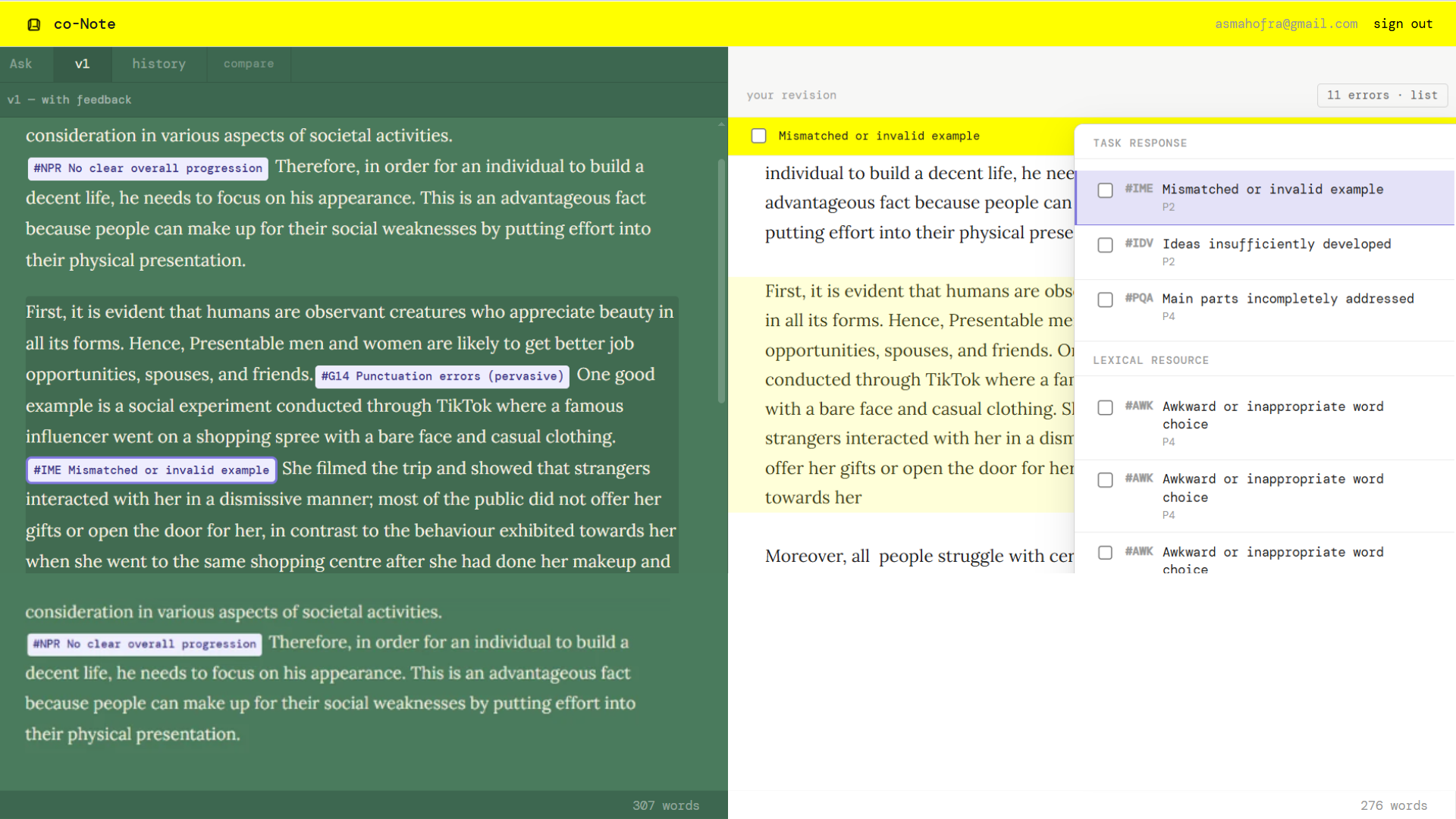Click the #NPR No clear overall progression tag in upper essay
The image size is (1456, 819).
(148, 168)
